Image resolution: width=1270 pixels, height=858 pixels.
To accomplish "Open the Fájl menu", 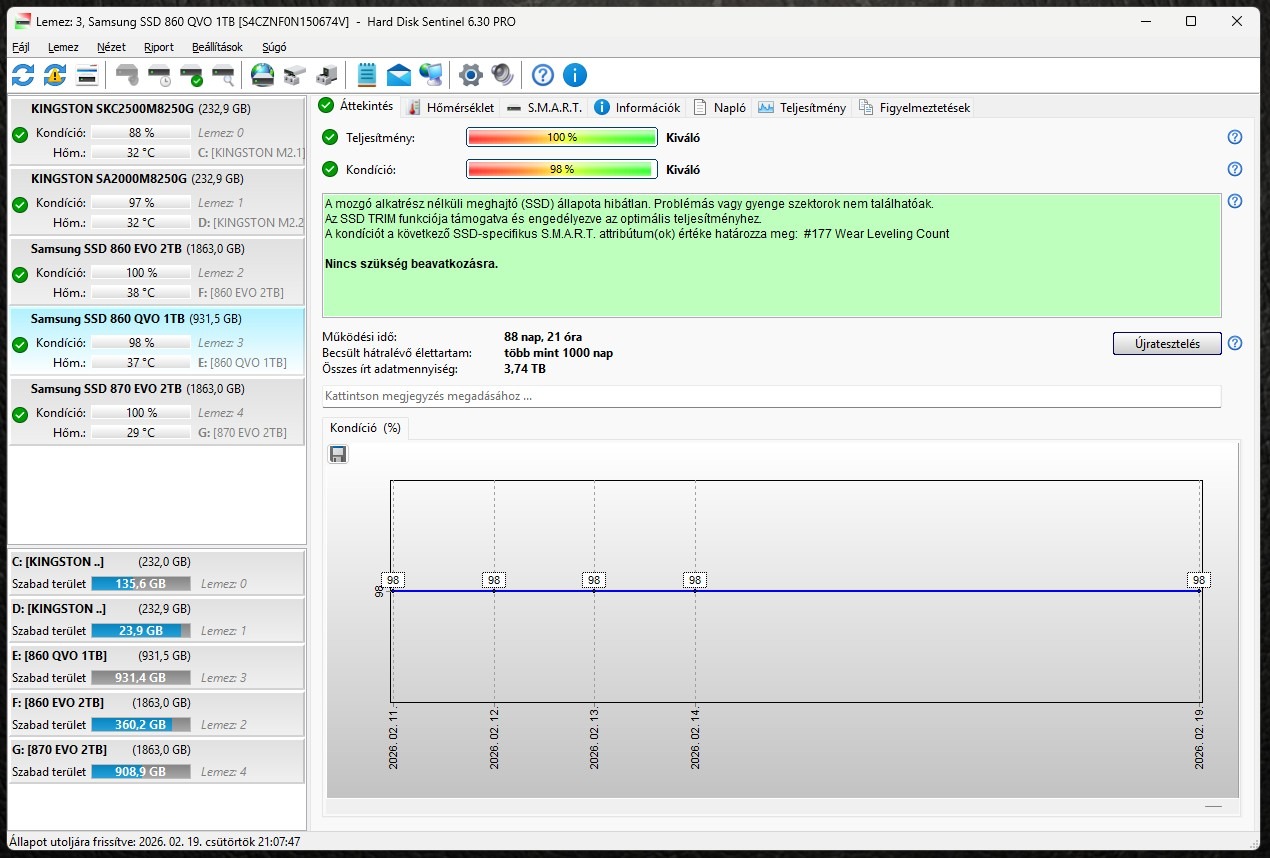I will click(21, 47).
